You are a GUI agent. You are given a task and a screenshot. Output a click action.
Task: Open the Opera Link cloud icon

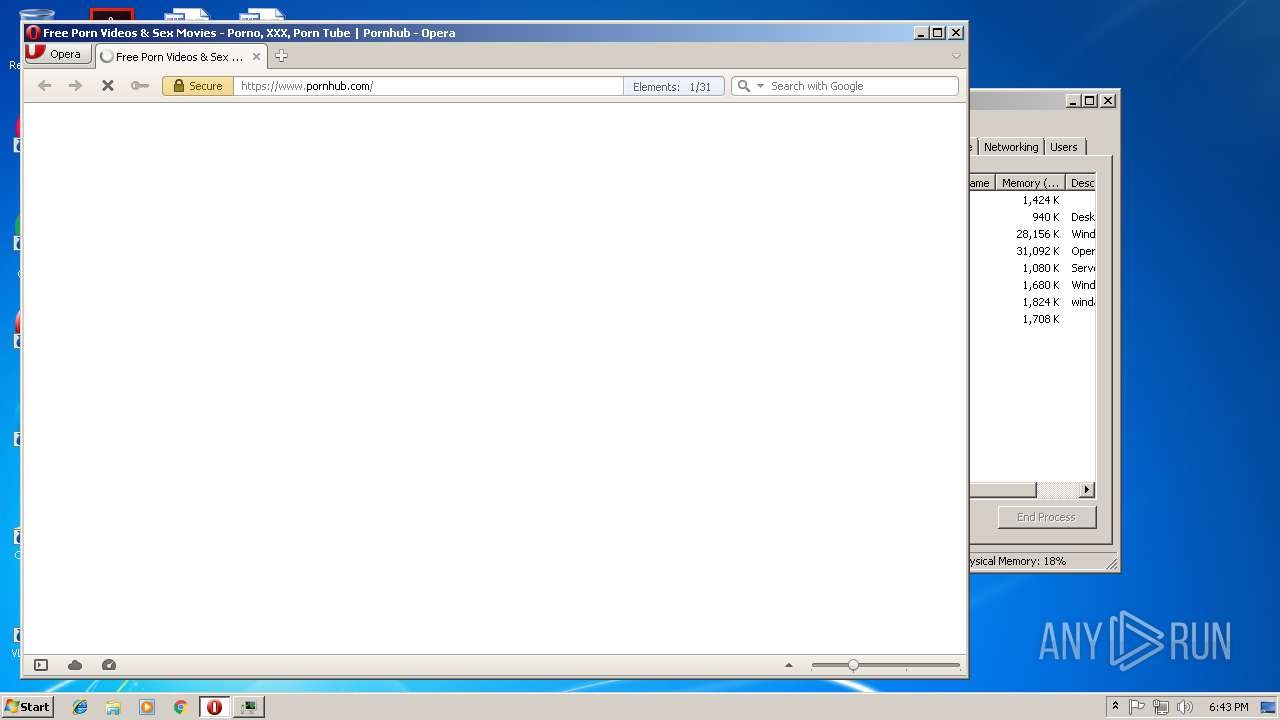pos(75,665)
